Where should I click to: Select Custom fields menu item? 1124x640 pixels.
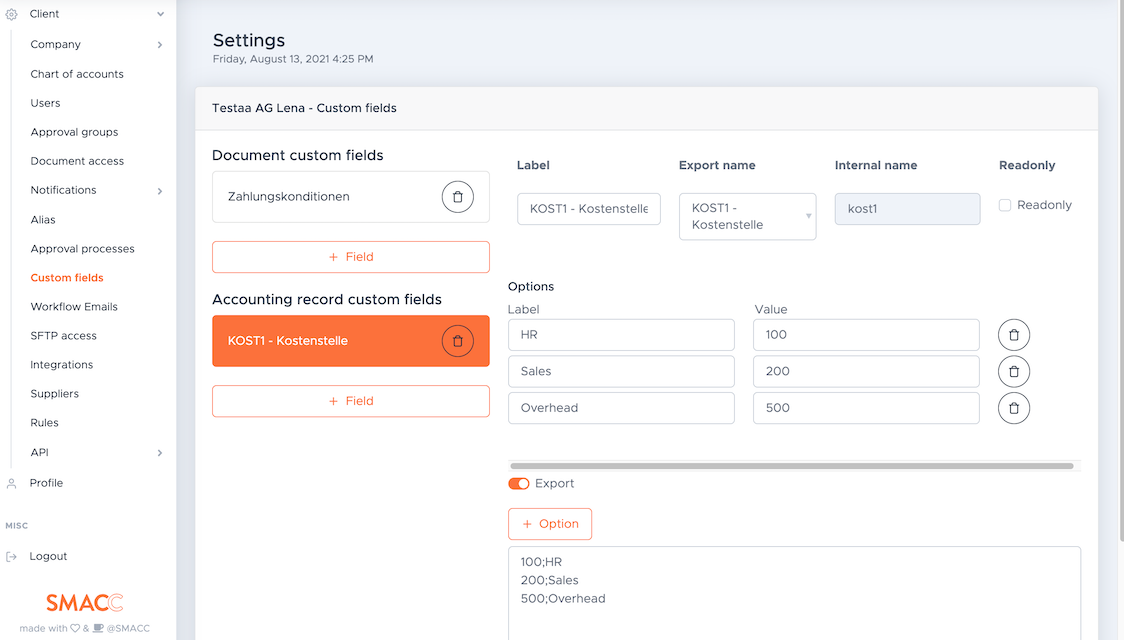pos(67,278)
